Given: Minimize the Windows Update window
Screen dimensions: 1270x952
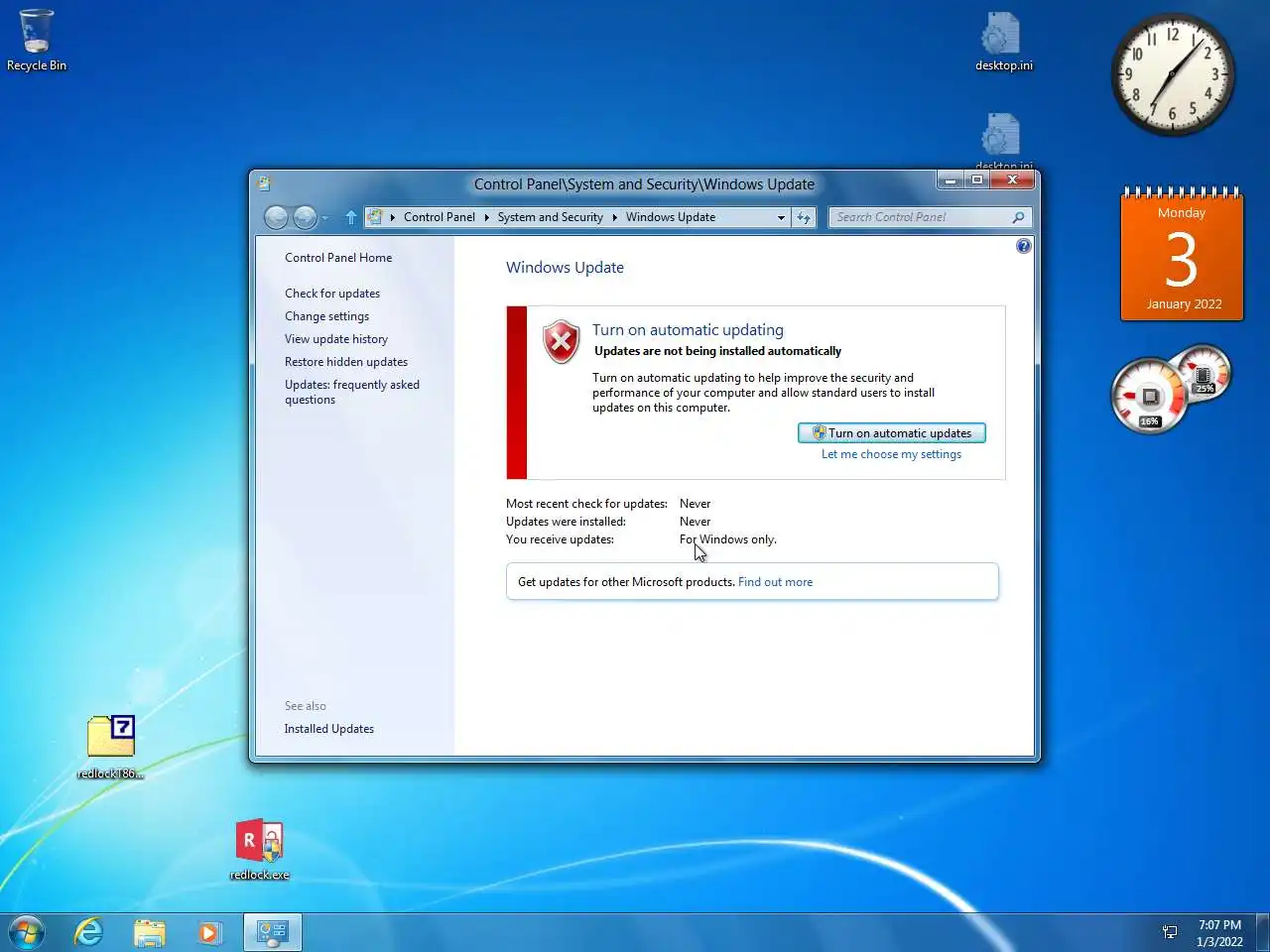Looking at the screenshot, I should coord(951,179).
